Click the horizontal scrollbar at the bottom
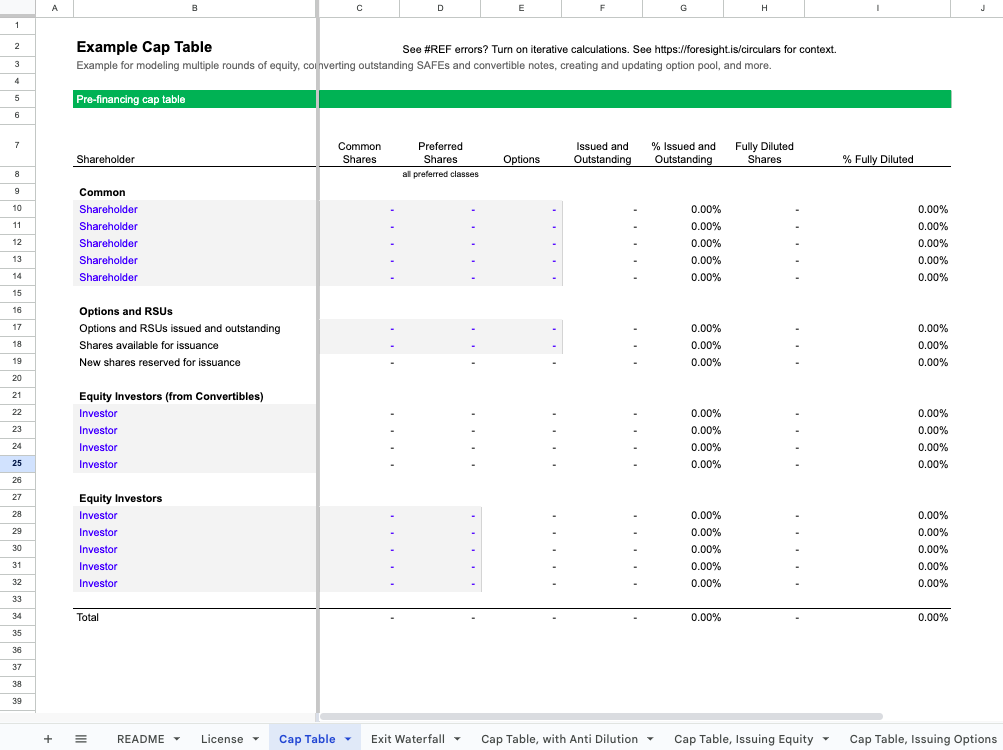This screenshot has height=750, width=1003. click(x=601, y=716)
